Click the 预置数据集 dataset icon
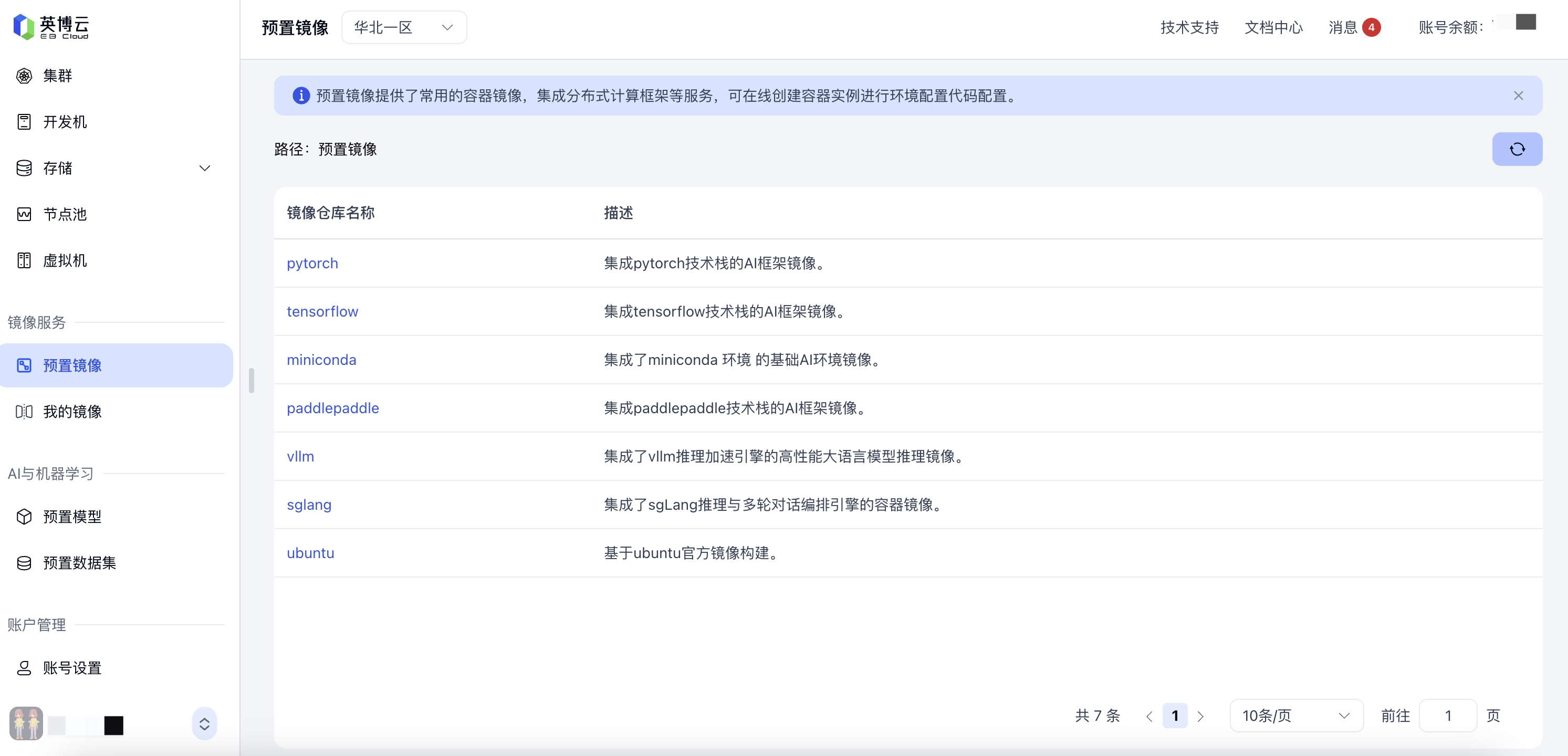 pos(24,563)
